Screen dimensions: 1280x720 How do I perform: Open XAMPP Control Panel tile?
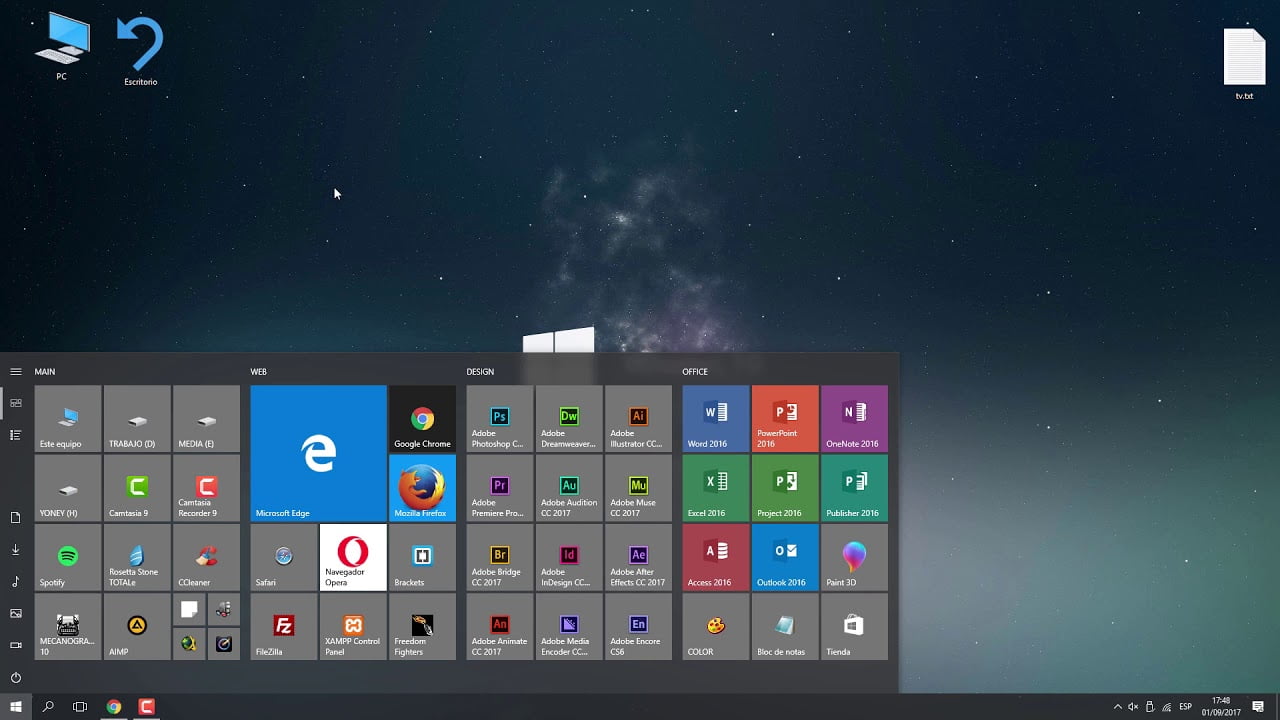click(x=353, y=626)
